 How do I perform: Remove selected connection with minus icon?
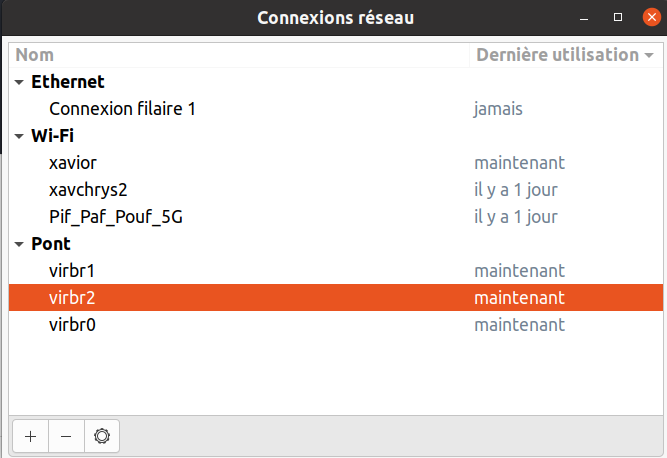pyautogui.click(x=66, y=436)
